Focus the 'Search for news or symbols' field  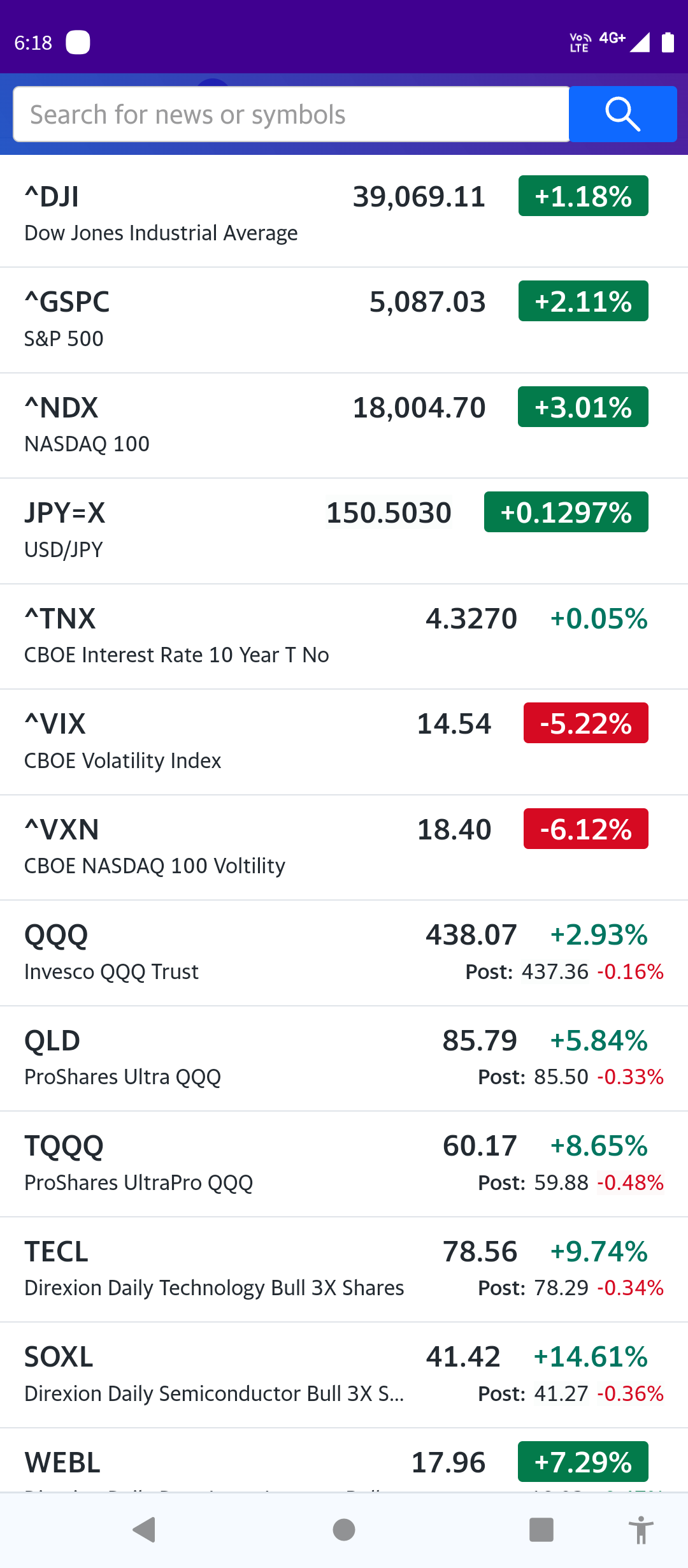point(291,115)
